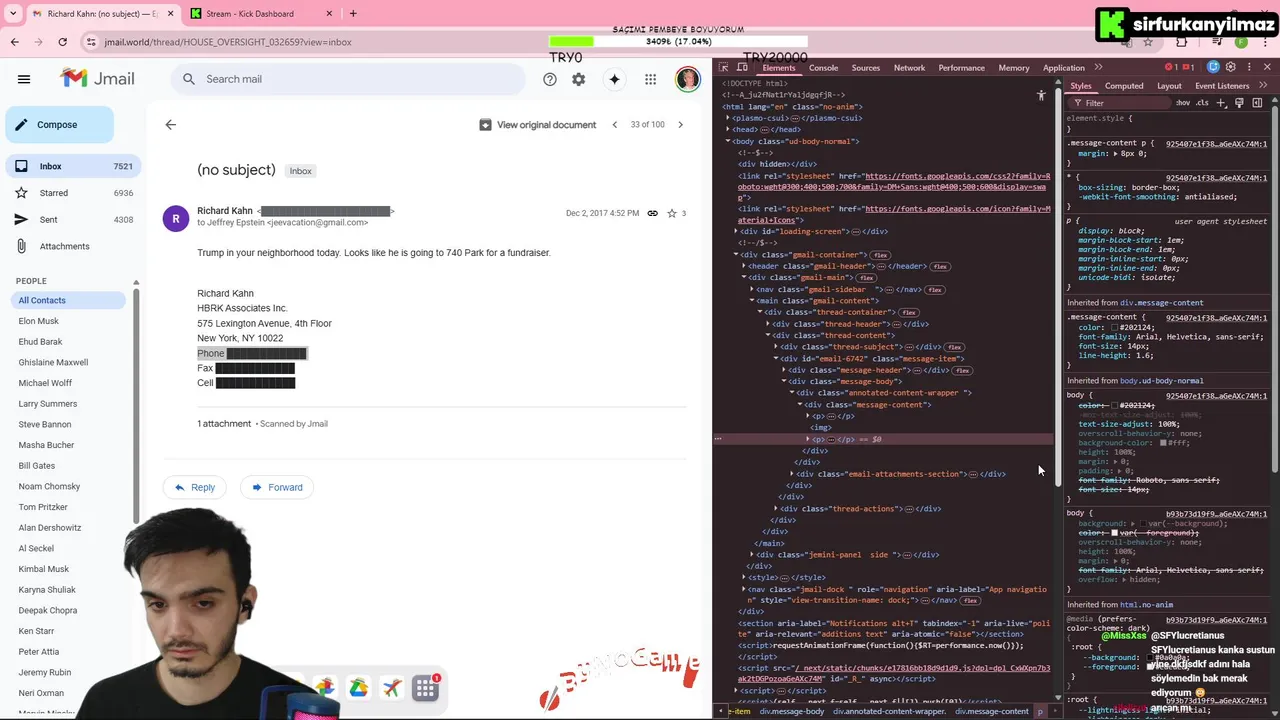The image size is (1280, 720).
Task: Select Elon Musk in People list
Action: (38, 321)
